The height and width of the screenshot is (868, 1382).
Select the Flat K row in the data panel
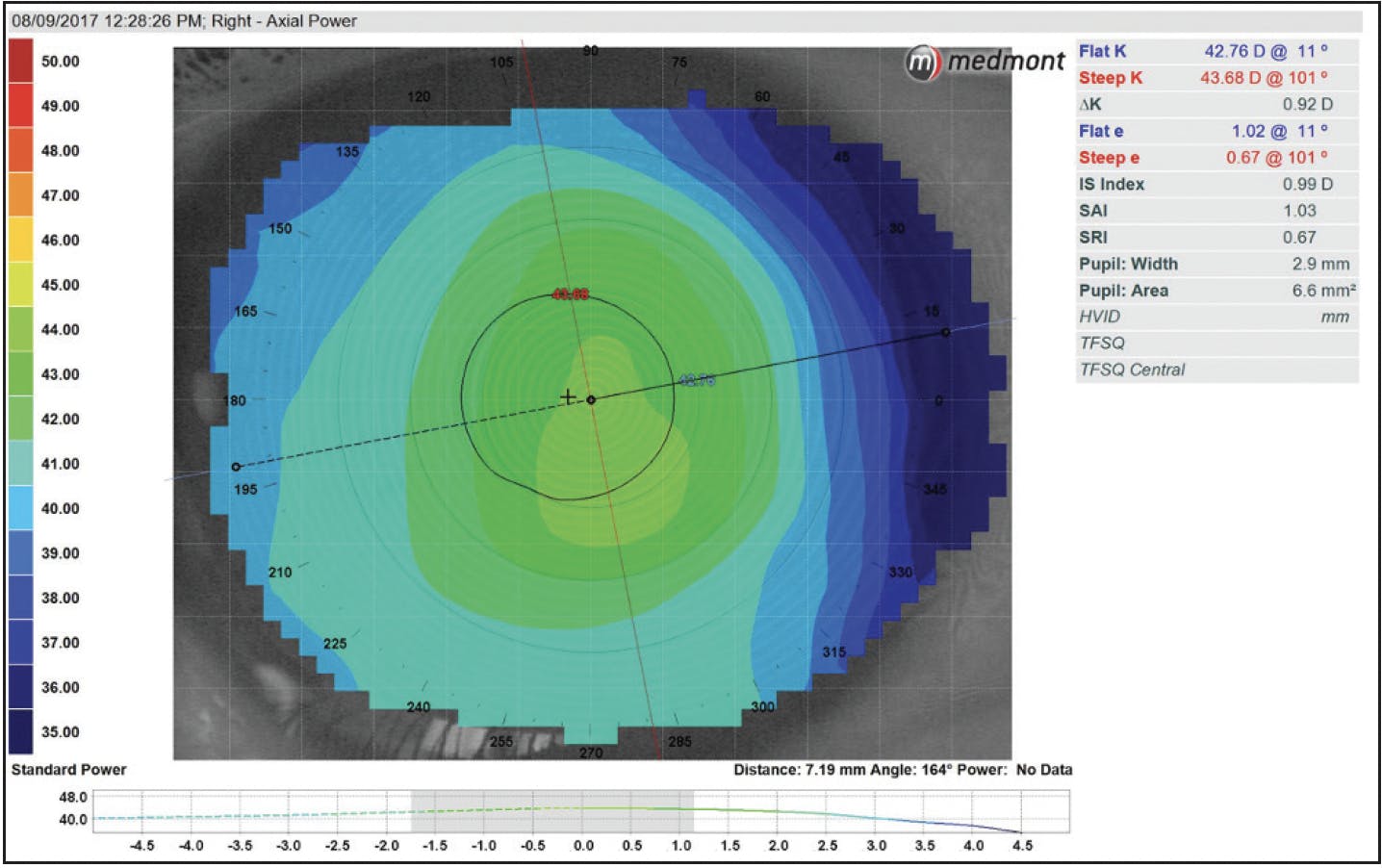[x=1216, y=52]
